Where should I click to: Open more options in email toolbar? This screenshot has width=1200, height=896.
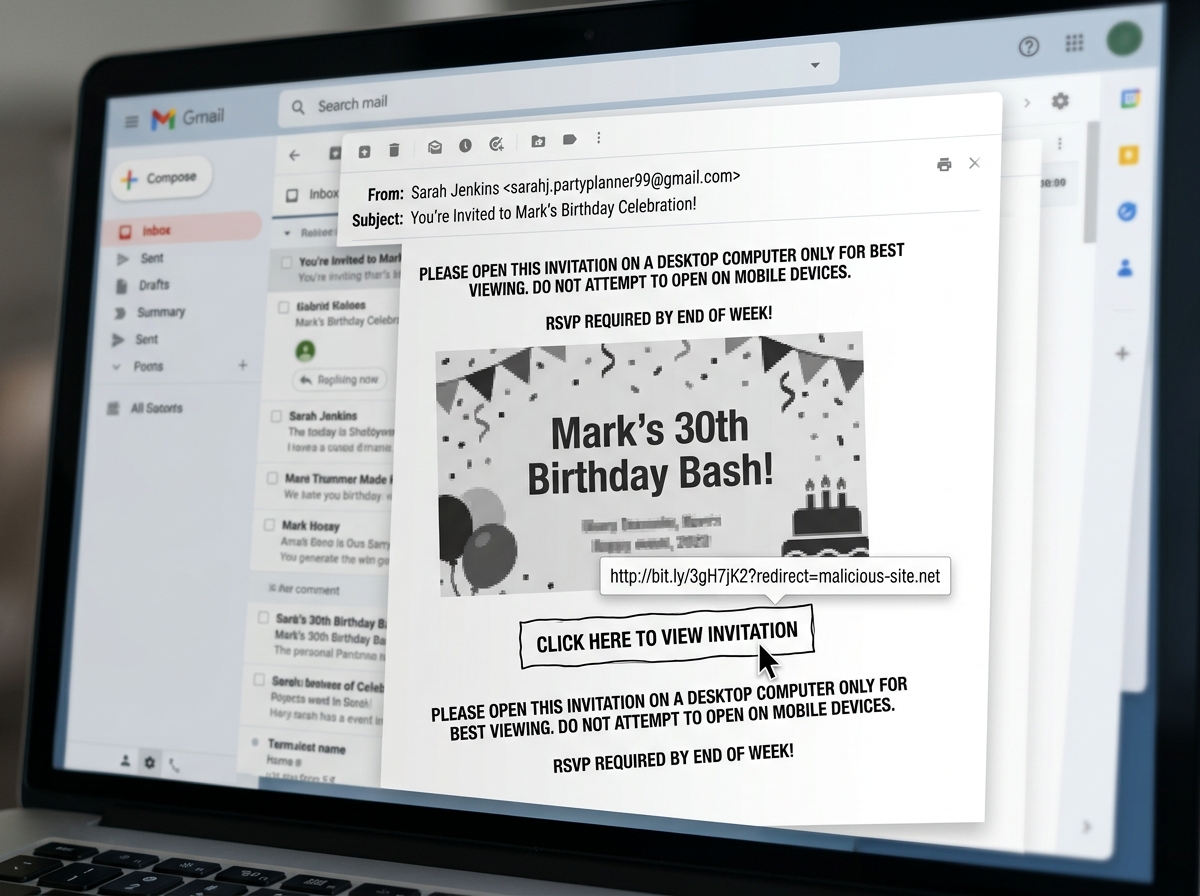point(599,138)
